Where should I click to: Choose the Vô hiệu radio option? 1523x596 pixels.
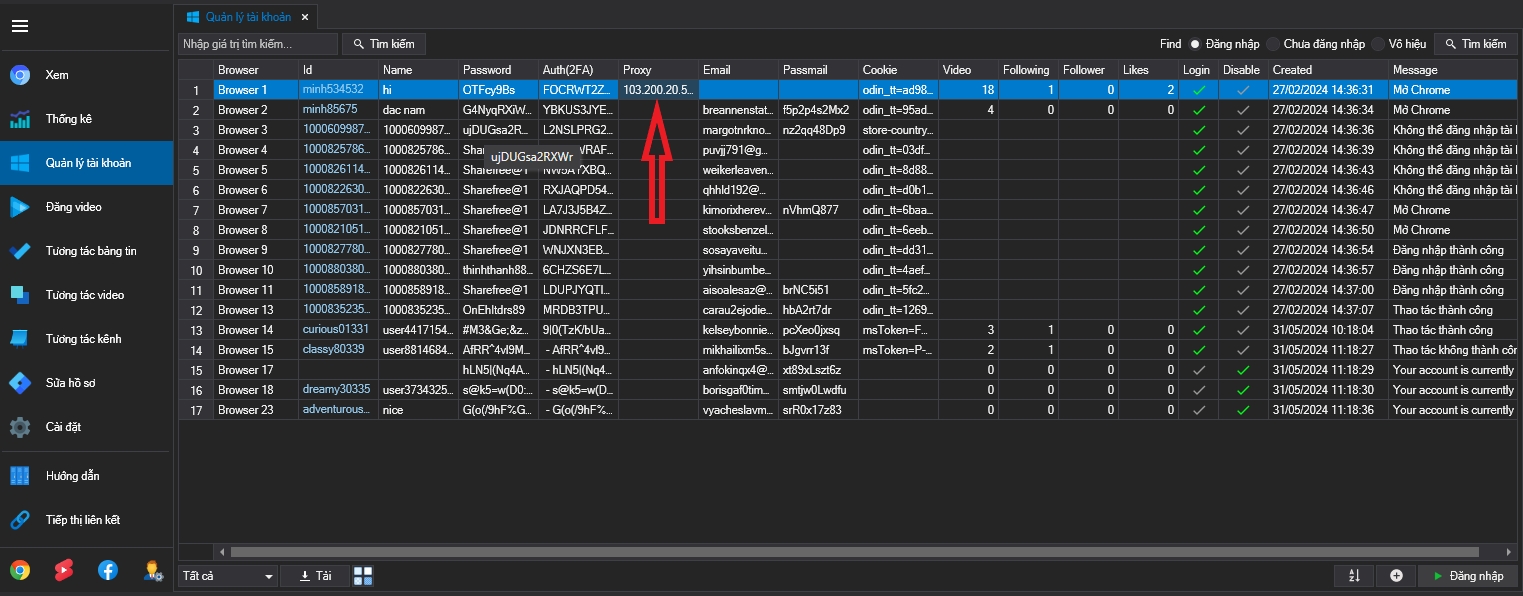point(1379,44)
